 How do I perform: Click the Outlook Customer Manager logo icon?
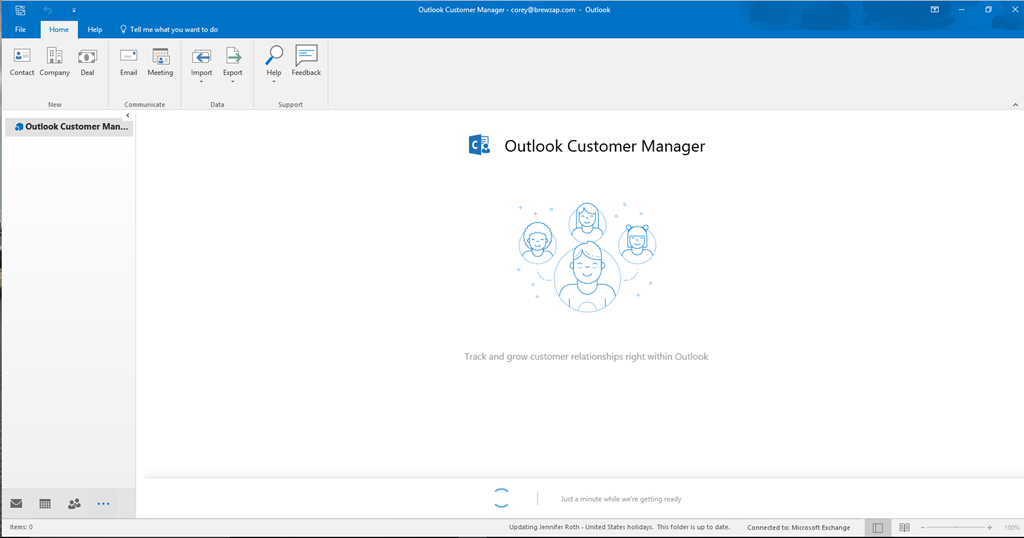pyautogui.click(x=479, y=145)
